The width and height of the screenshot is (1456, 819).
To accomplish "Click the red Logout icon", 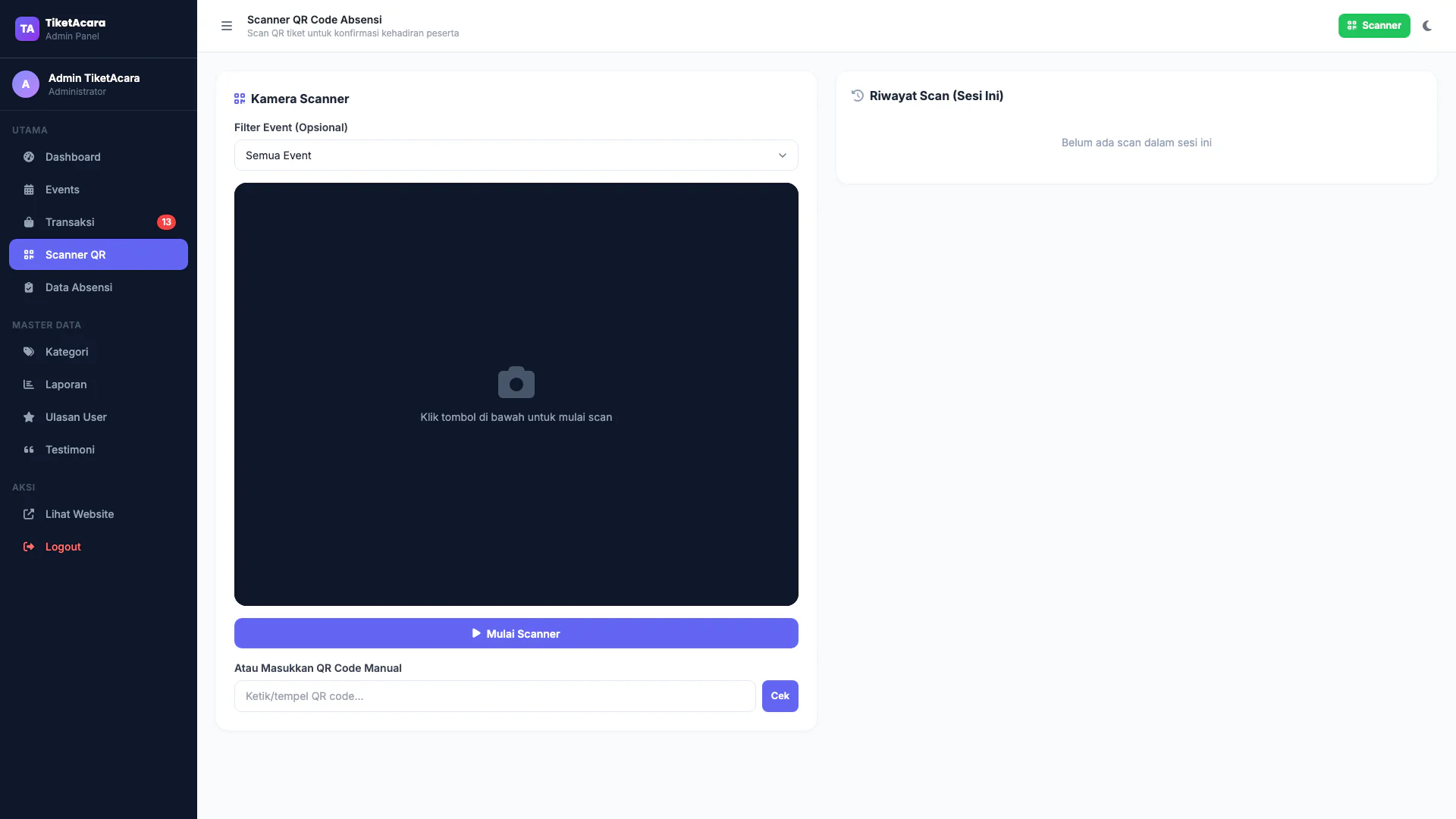I will coord(29,547).
